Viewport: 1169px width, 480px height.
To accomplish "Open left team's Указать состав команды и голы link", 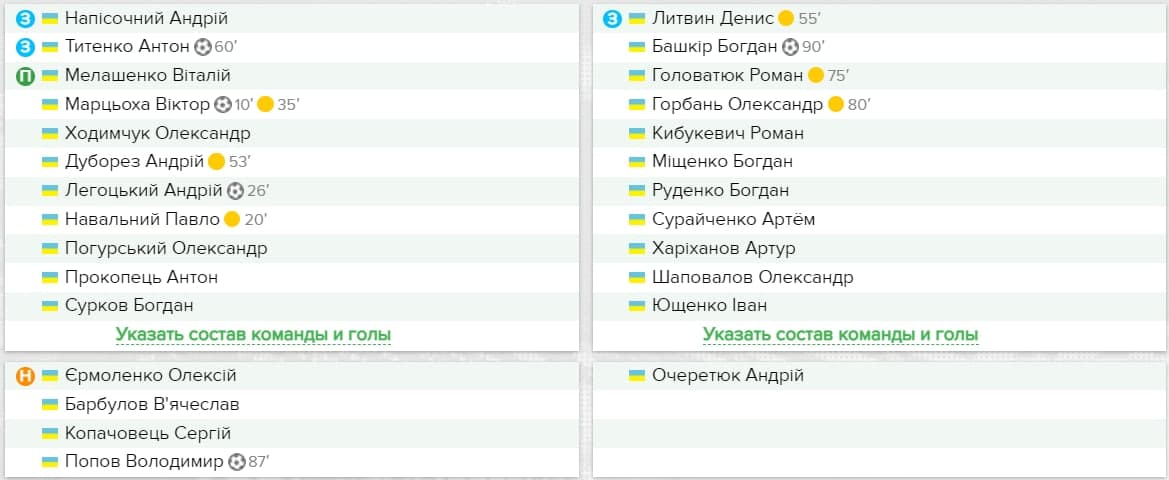I will 253,335.
